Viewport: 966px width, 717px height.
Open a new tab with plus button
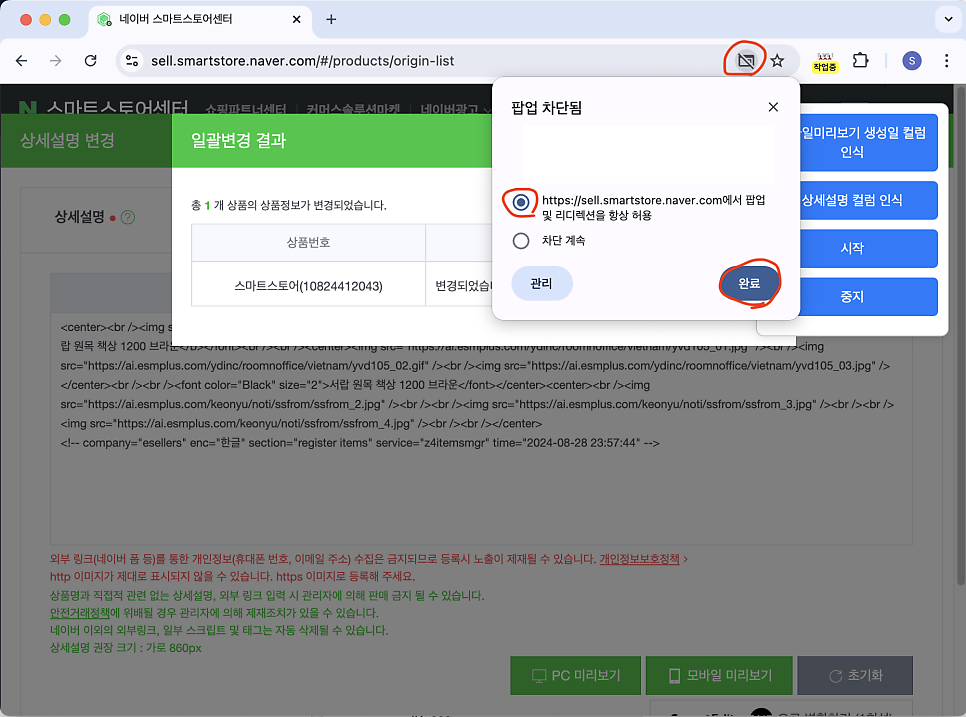pyautogui.click(x=331, y=19)
